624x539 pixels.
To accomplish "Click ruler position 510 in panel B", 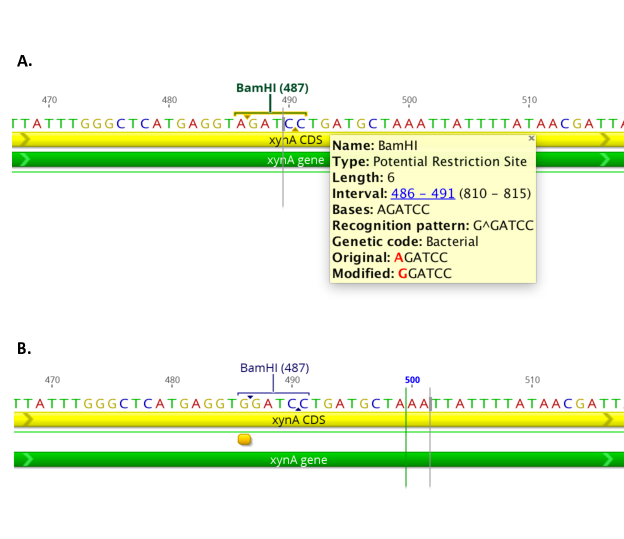I will [x=532, y=380].
